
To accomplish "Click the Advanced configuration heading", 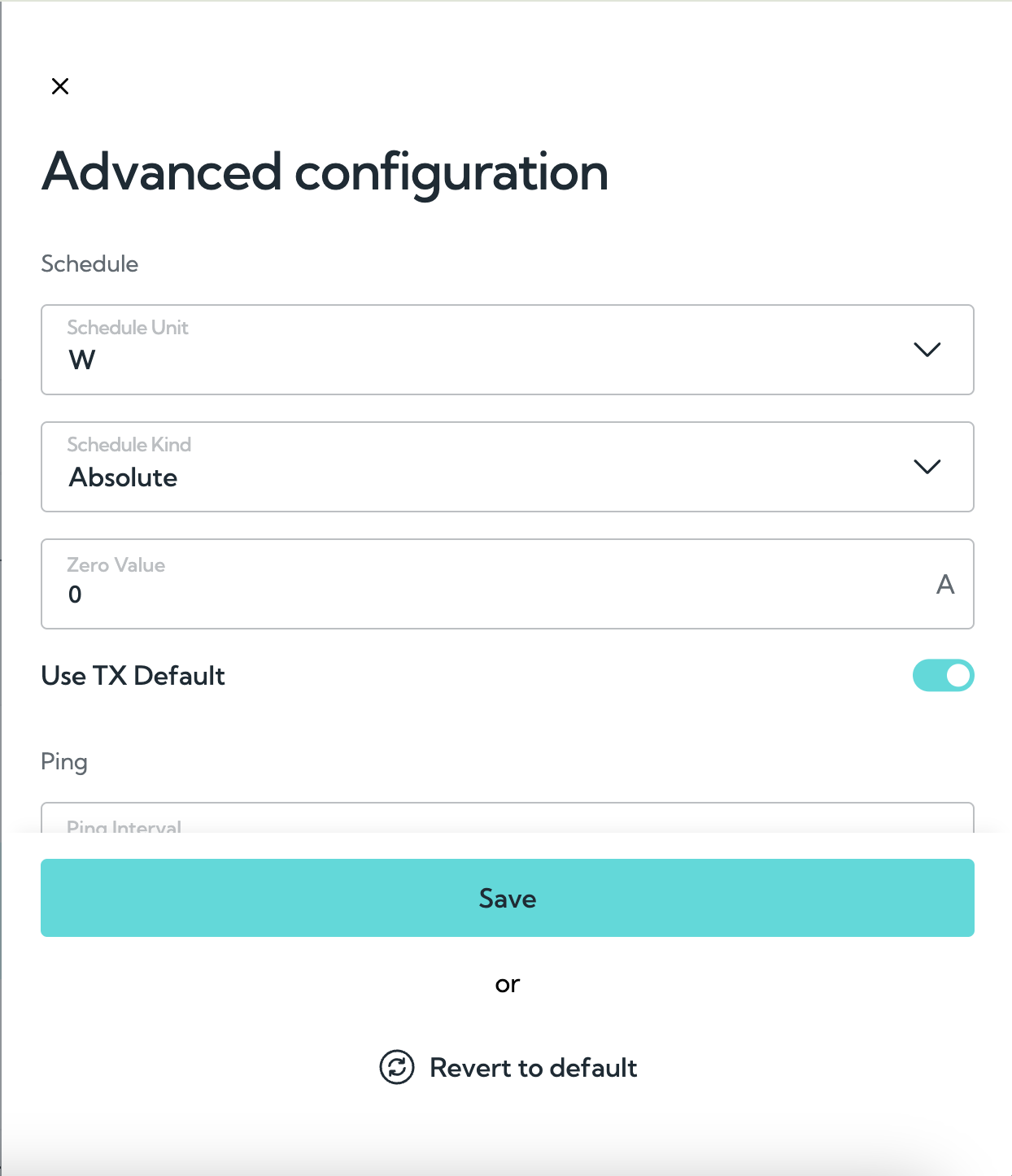I will coord(325,172).
